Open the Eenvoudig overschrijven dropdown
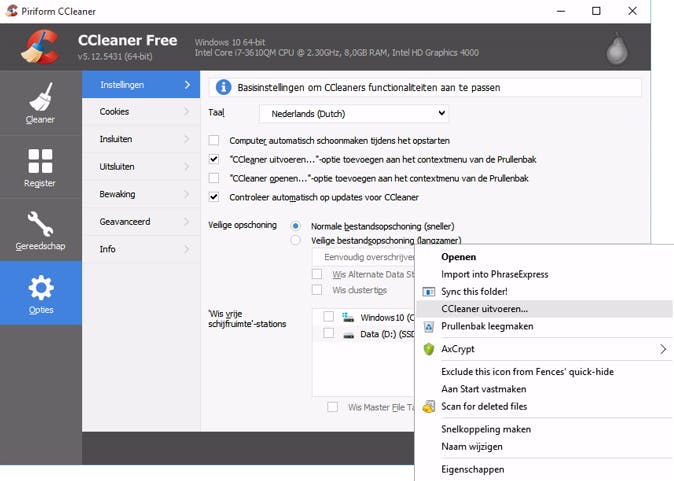Image resolution: width=674 pixels, height=481 pixels. (x=363, y=257)
